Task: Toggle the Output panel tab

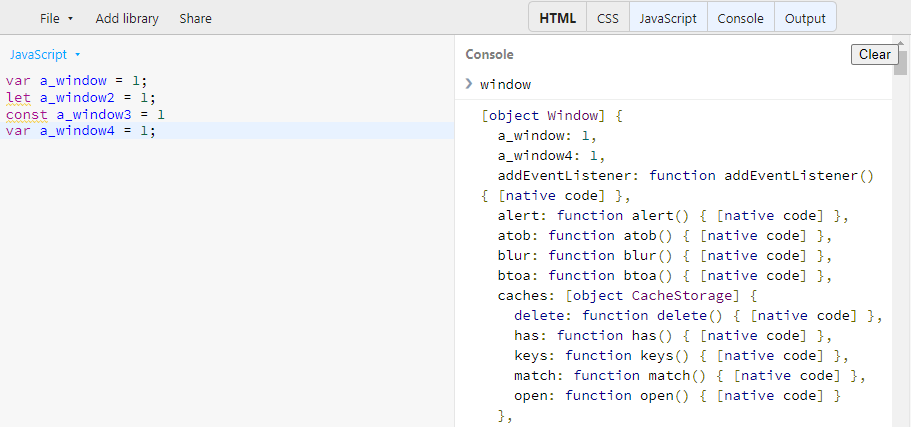Action: point(805,18)
